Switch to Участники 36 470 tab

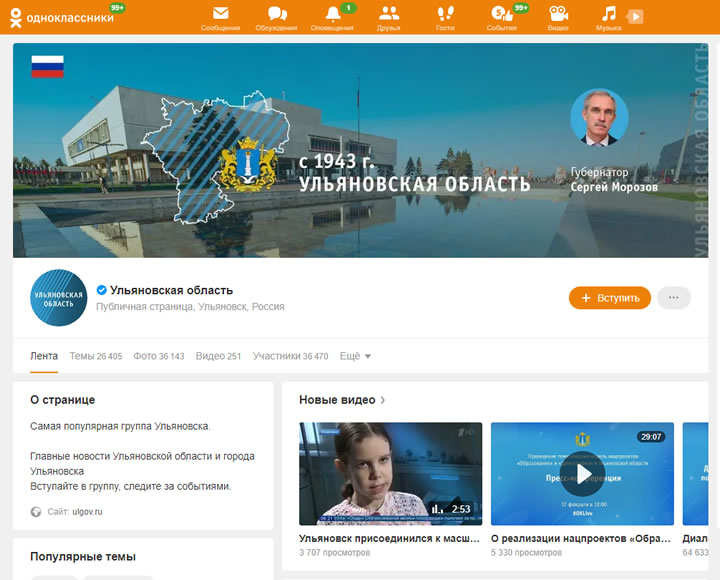(x=290, y=356)
